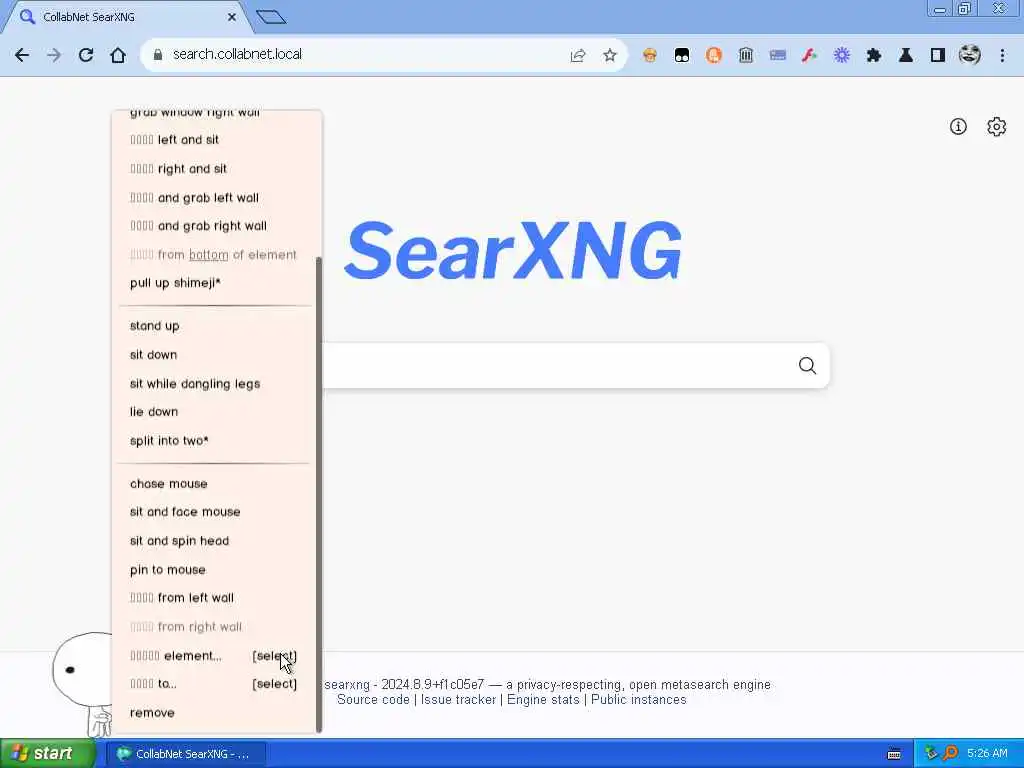Open the SearXNG about info icon
Image resolution: width=1024 pixels, height=768 pixels.
(958, 127)
